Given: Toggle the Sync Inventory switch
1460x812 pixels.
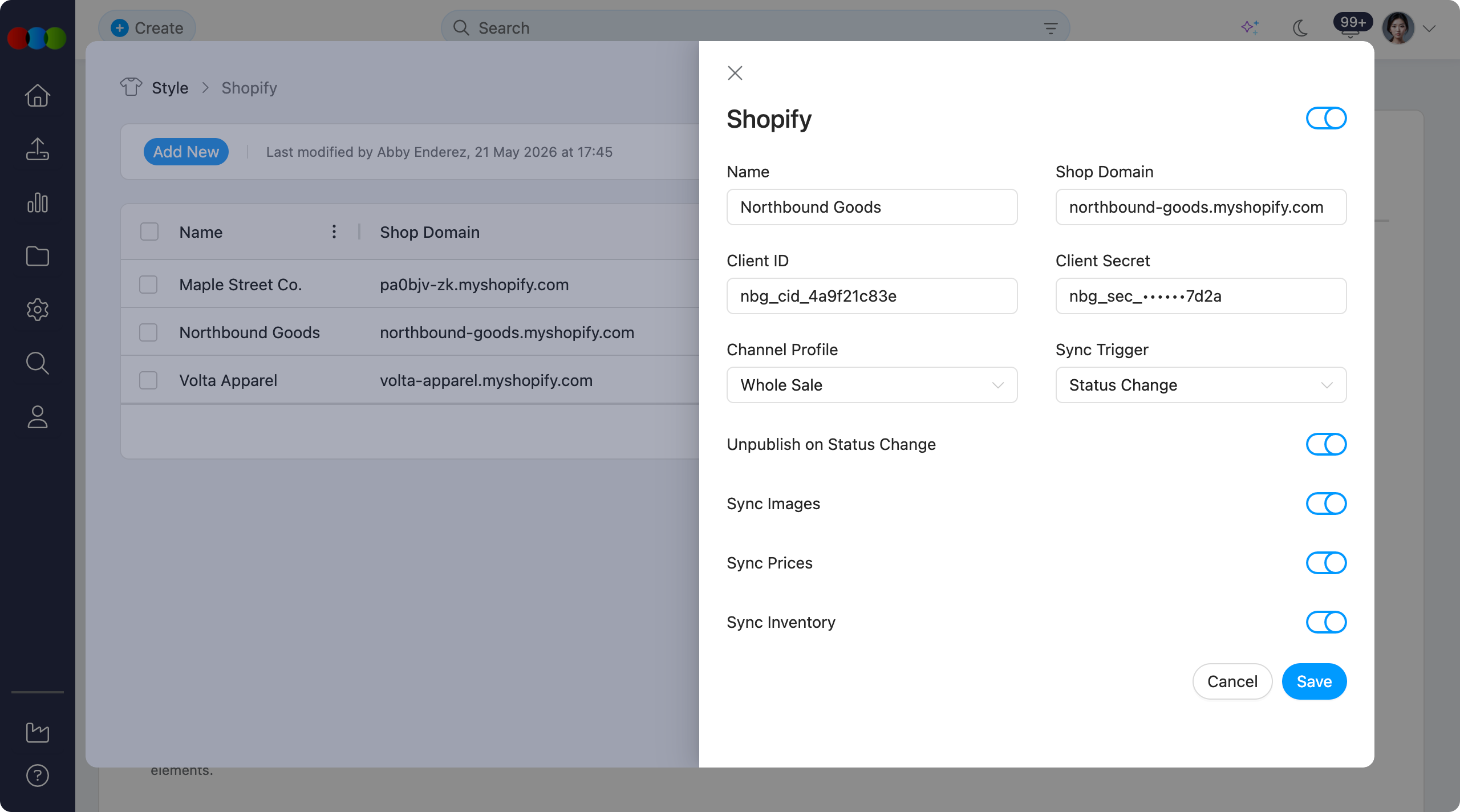Looking at the screenshot, I should pos(1327,622).
